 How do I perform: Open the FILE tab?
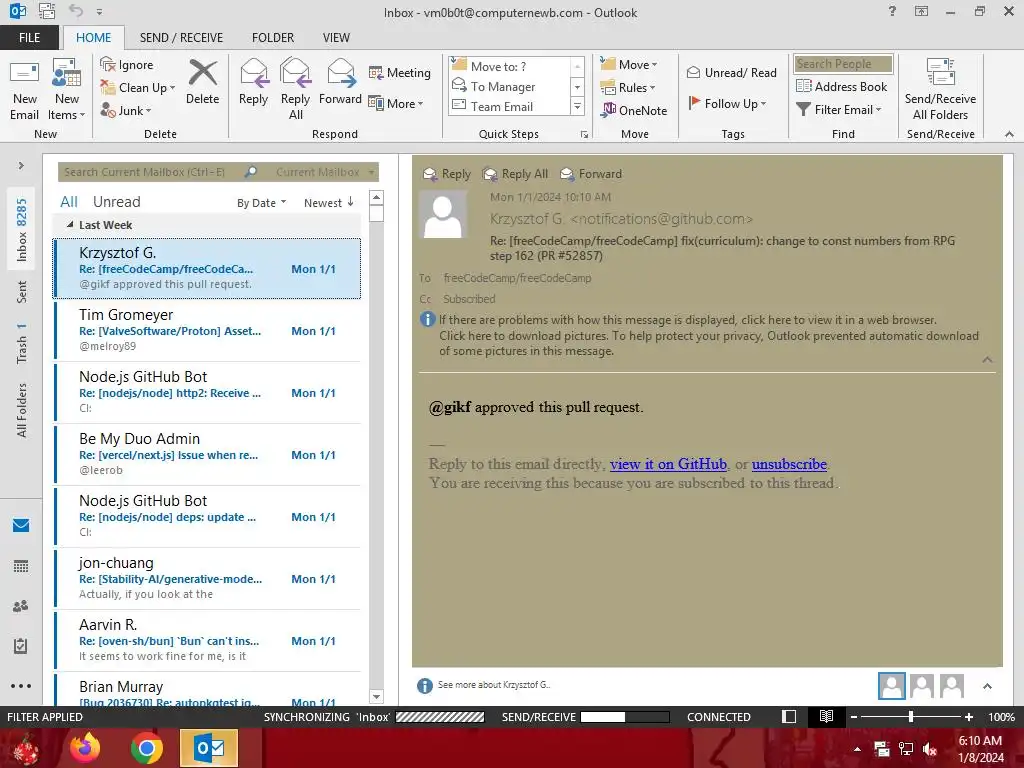point(29,37)
